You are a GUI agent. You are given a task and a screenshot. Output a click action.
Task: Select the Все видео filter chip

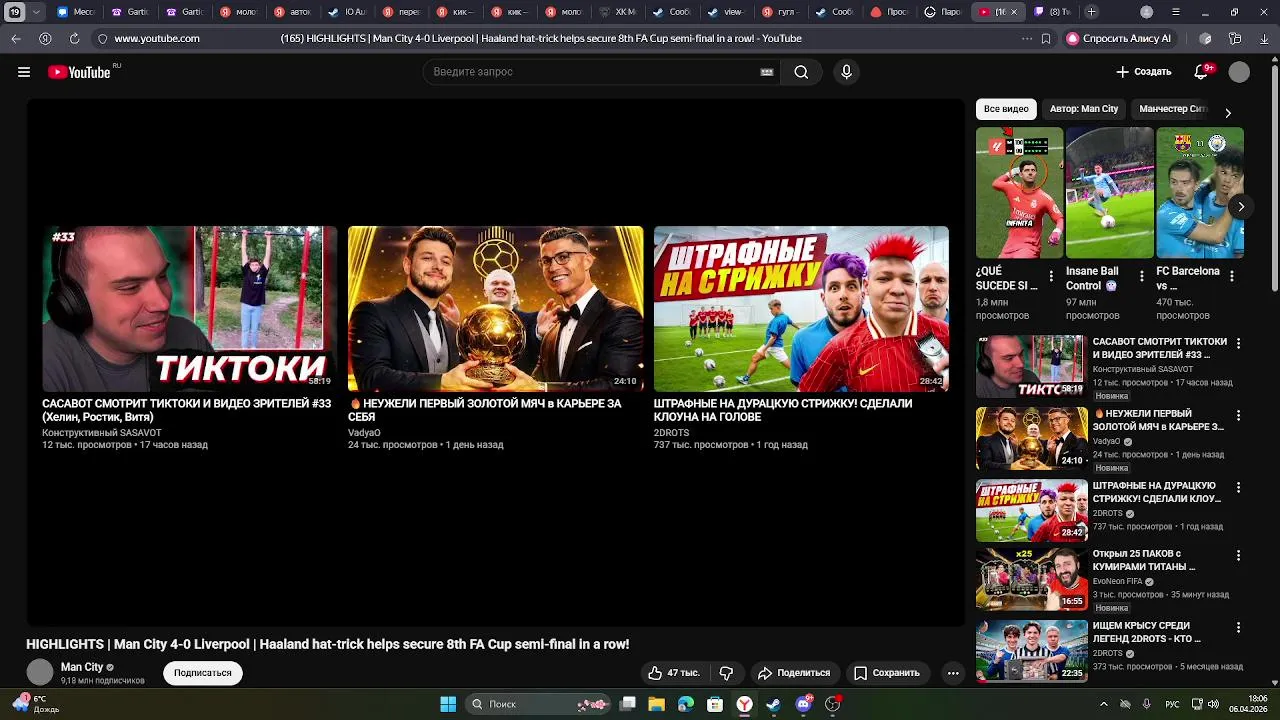click(x=1006, y=109)
